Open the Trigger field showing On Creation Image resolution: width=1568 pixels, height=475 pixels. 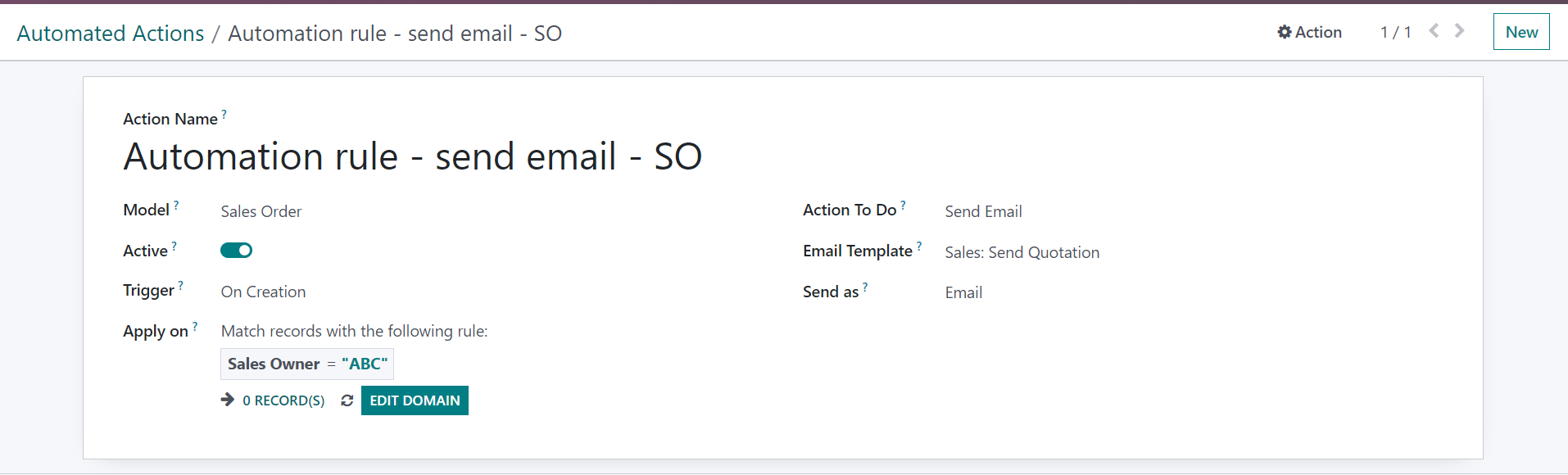click(x=263, y=292)
